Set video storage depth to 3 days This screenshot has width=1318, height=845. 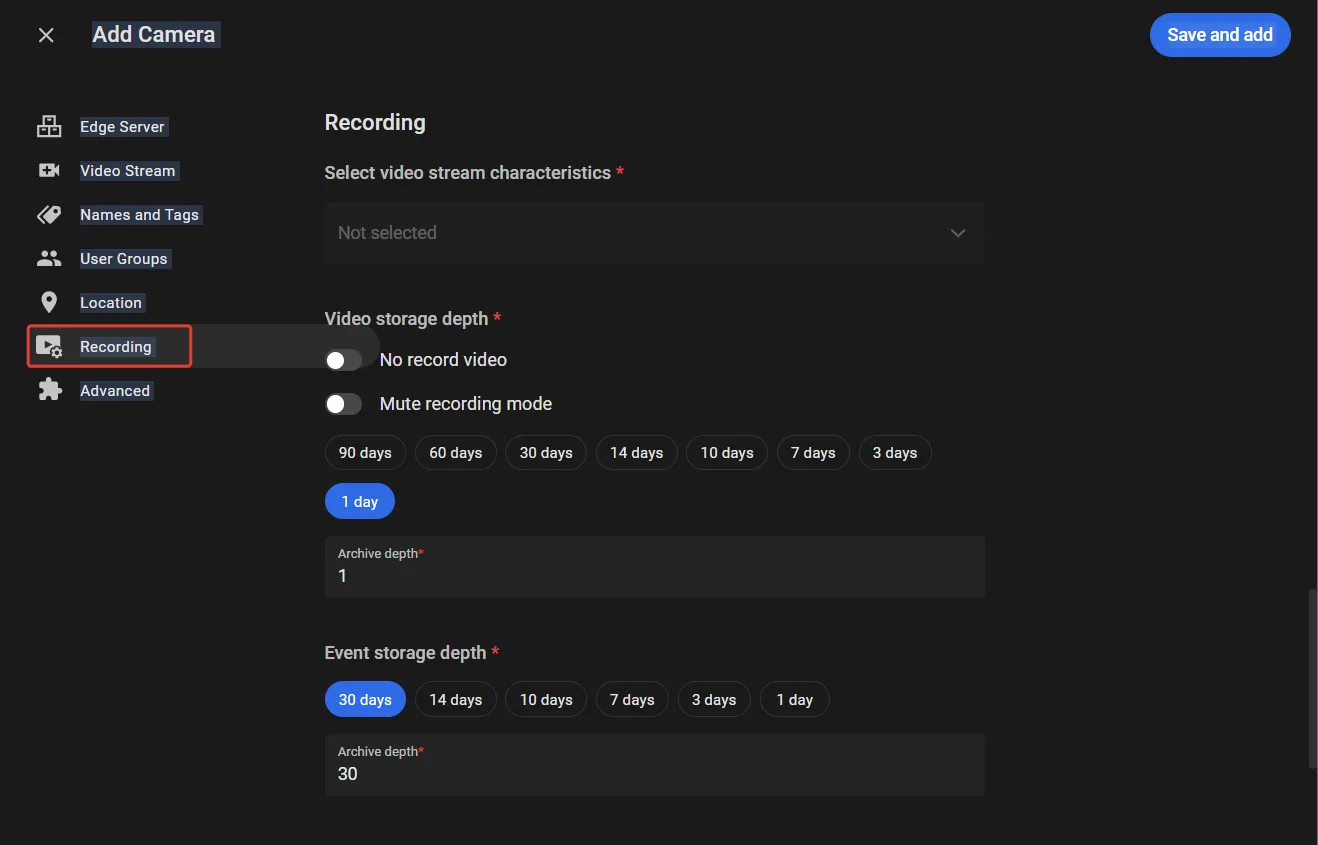coord(895,453)
